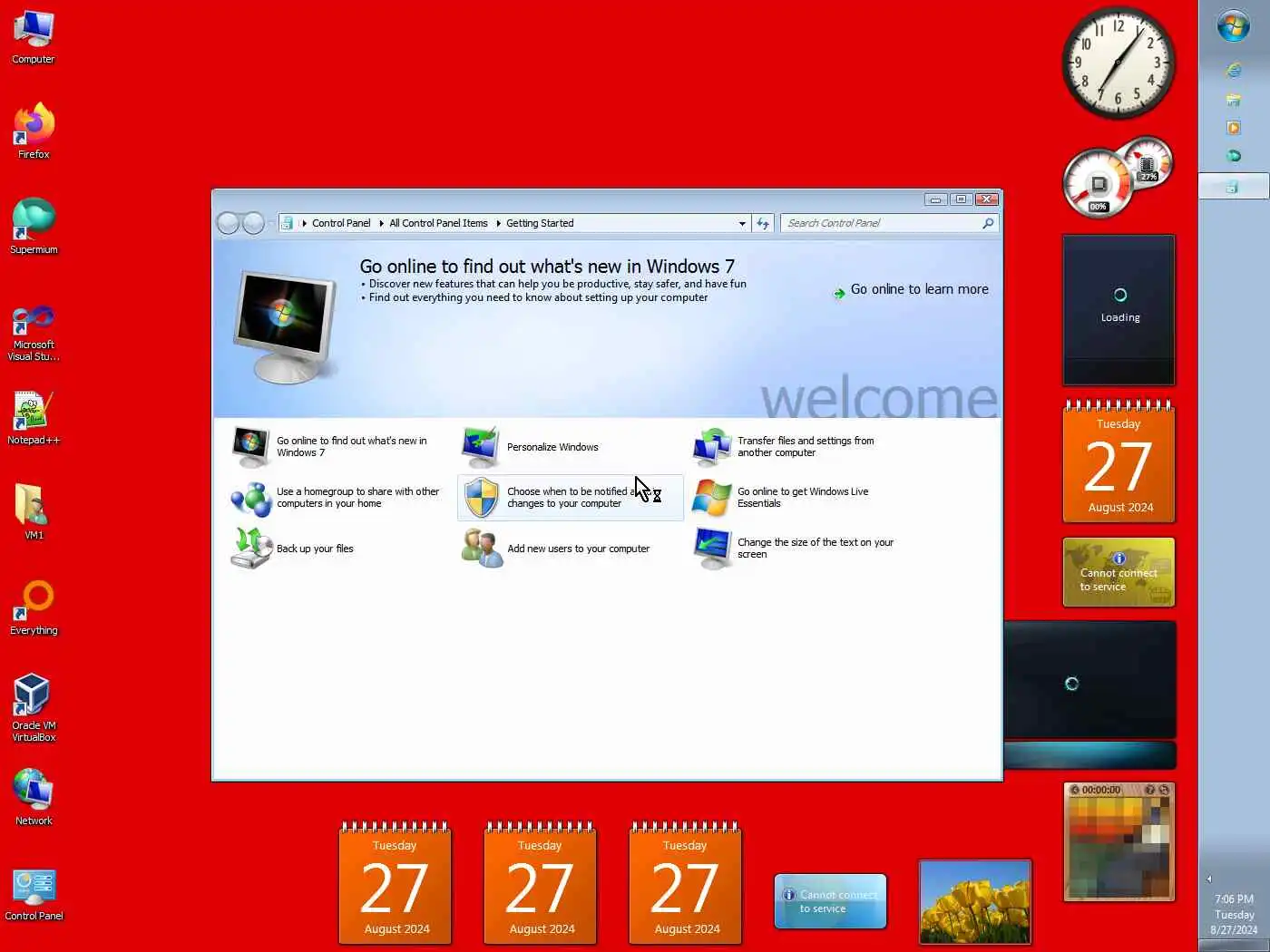Image resolution: width=1270 pixels, height=952 pixels.
Task: Refresh the Getting Started address bar
Action: pos(763,223)
